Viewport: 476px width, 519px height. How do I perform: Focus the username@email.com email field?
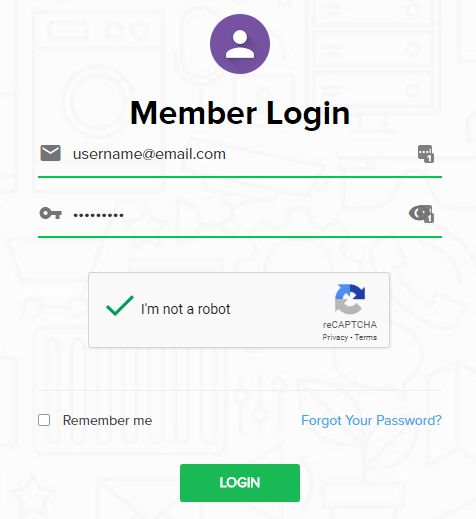pos(240,154)
